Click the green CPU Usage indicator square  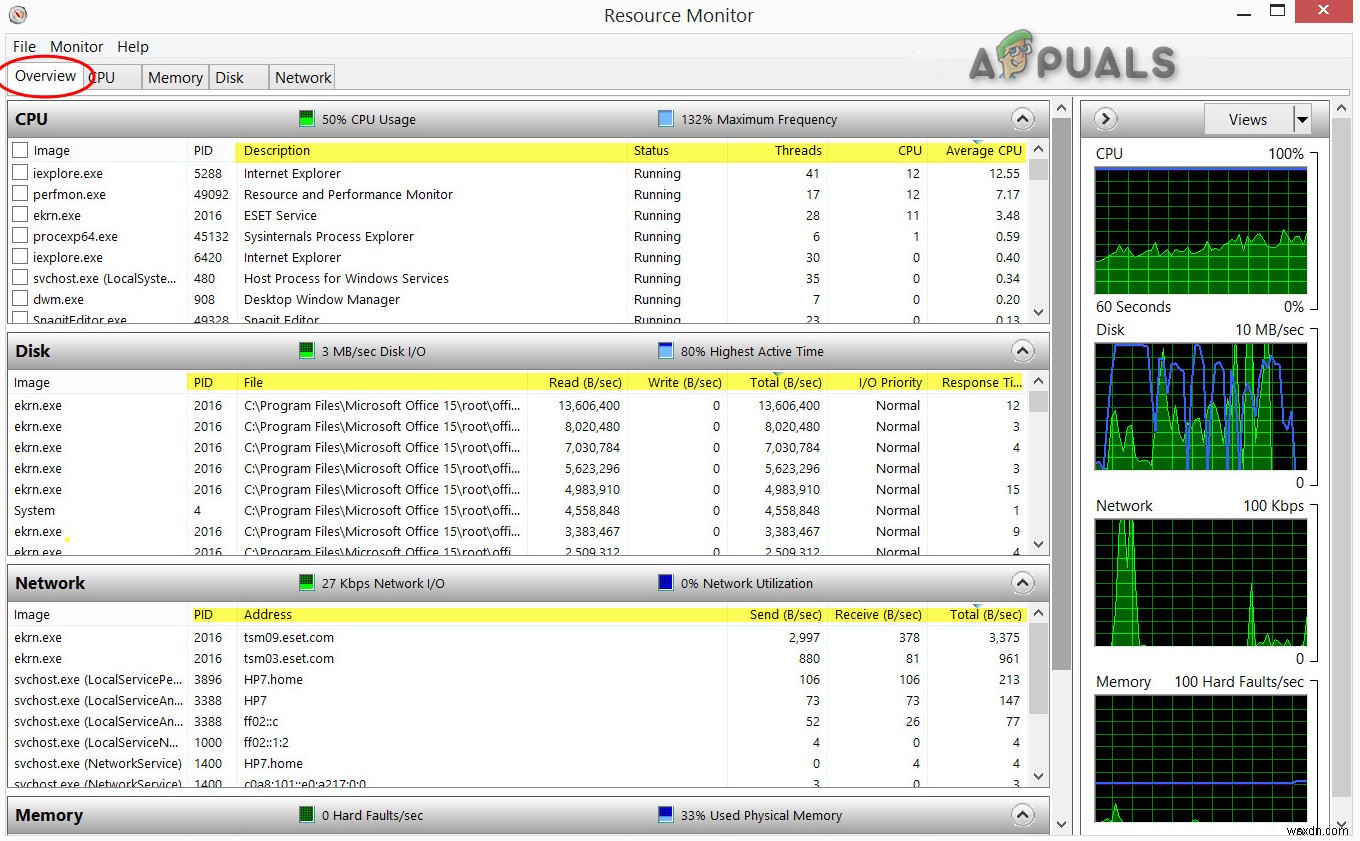coord(306,119)
